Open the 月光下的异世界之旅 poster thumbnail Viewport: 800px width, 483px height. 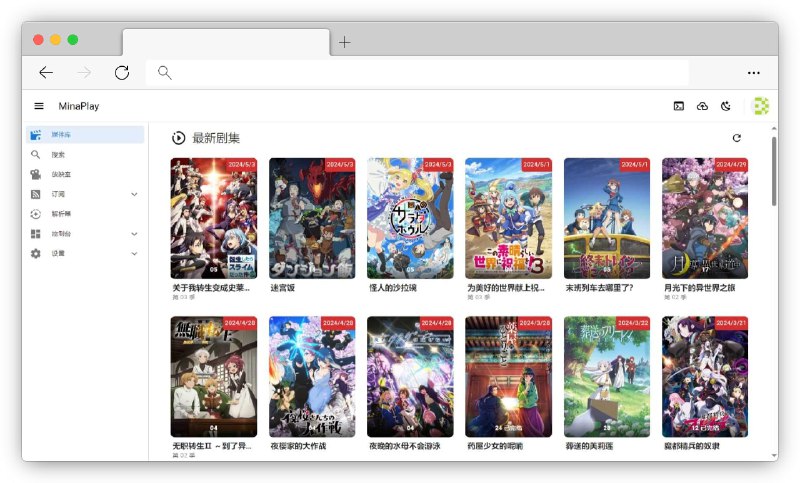click(704, 218)
